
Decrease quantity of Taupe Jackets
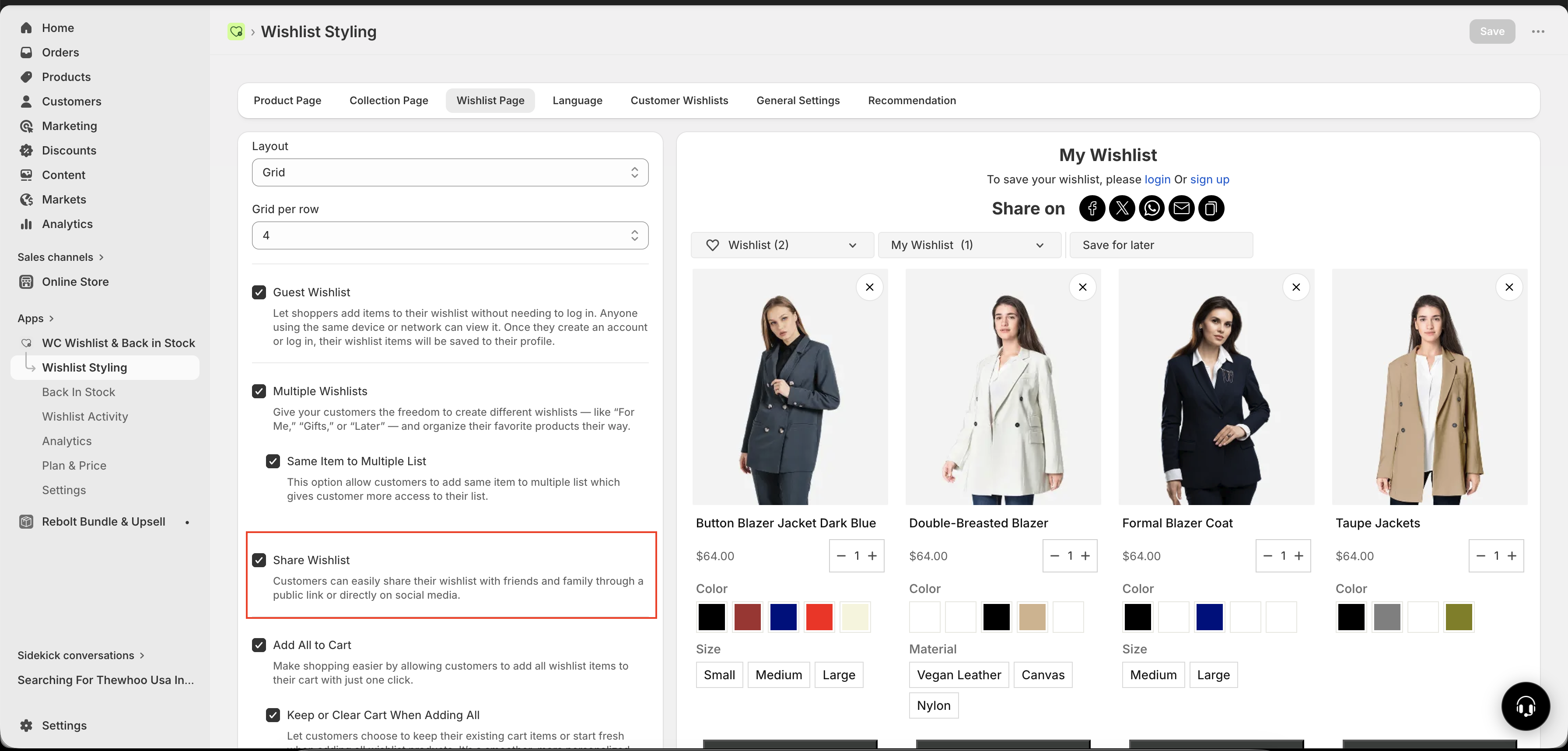coord(1481,556)
